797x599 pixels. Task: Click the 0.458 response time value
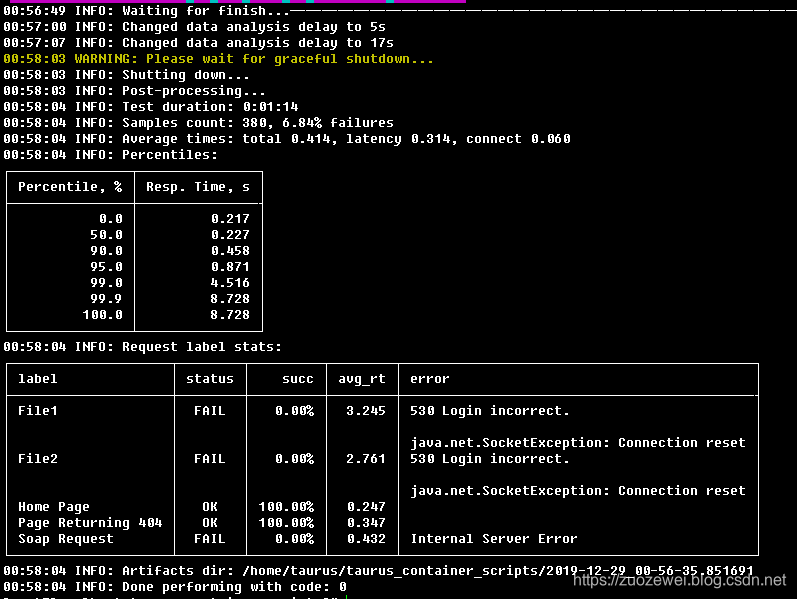pyautogui.click(x=230, y=251)
